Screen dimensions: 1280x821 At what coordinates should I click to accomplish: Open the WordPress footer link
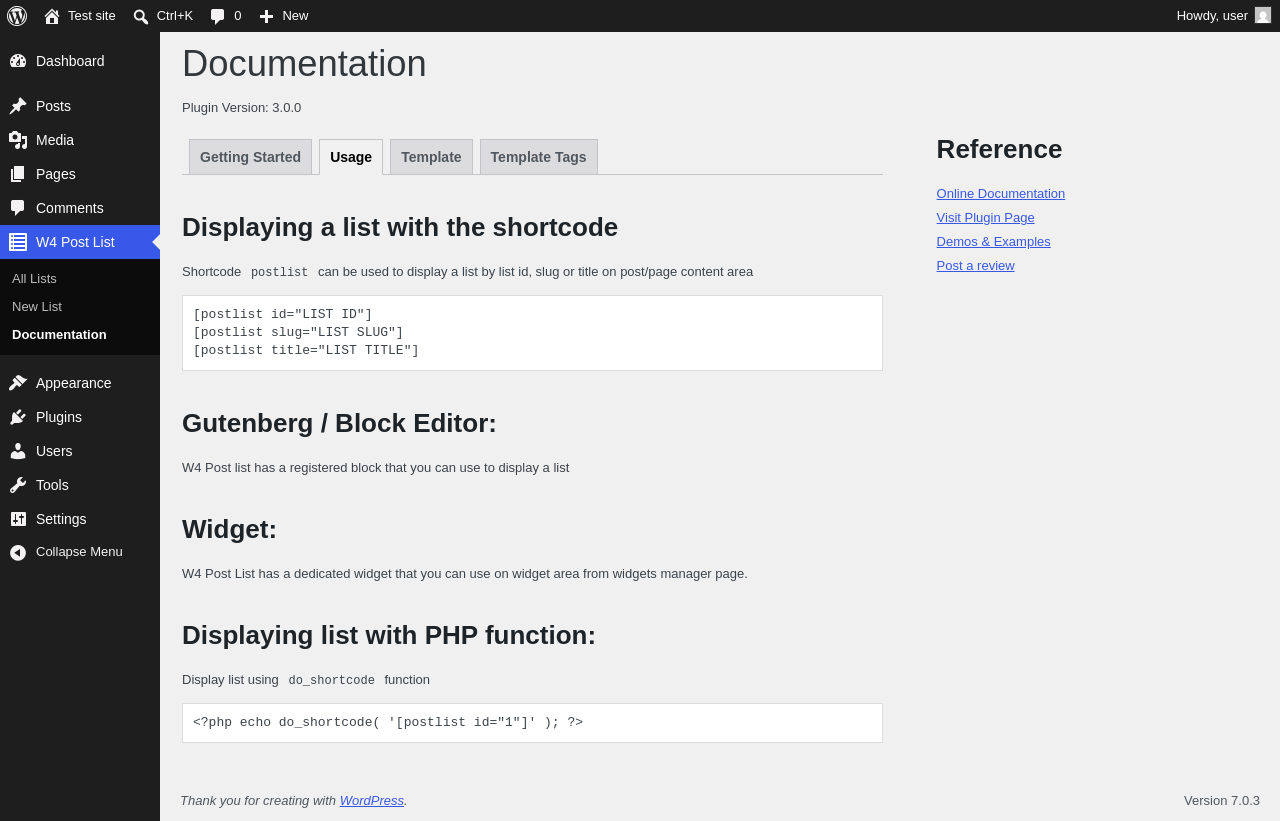tap(372, 801)
